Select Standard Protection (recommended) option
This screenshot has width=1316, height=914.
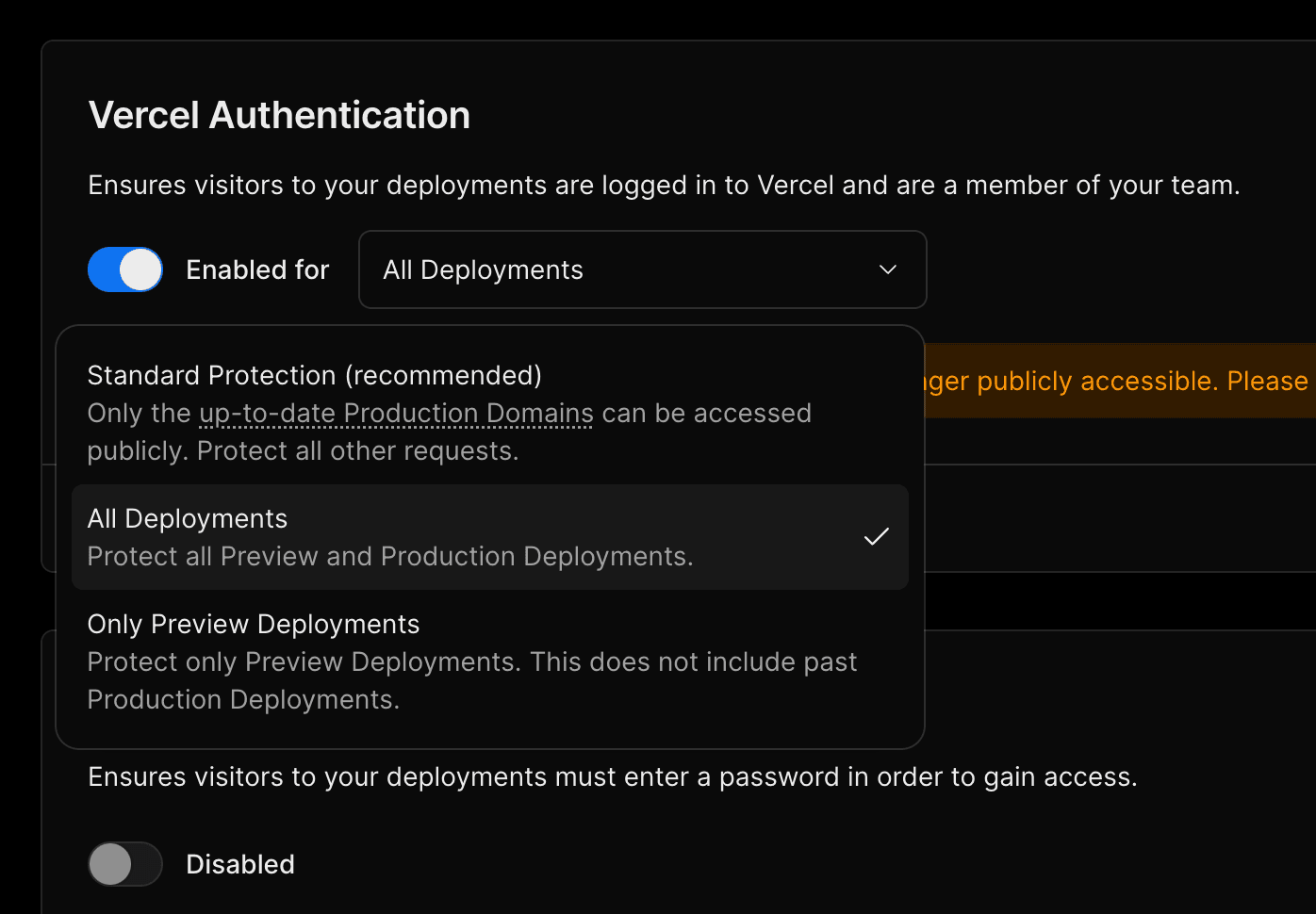314,375
